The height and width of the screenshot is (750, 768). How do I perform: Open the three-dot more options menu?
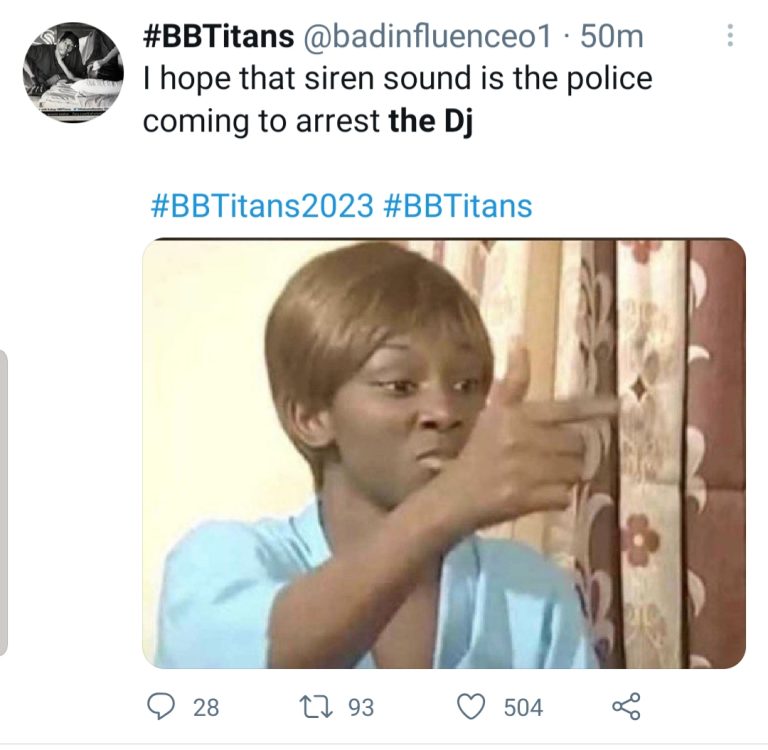[730, 35]
